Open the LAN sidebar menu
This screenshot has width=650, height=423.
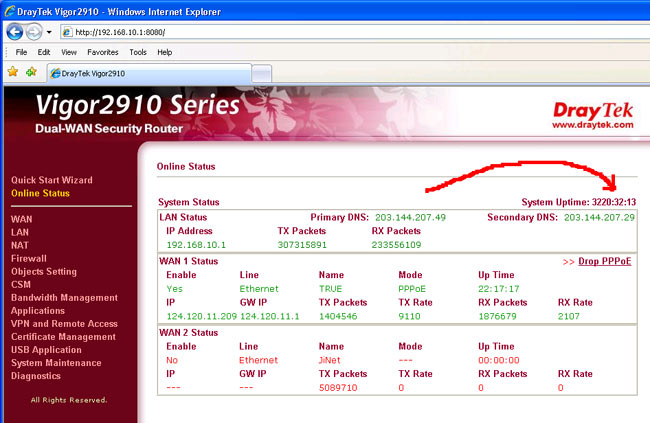click(x=20, y=232)
